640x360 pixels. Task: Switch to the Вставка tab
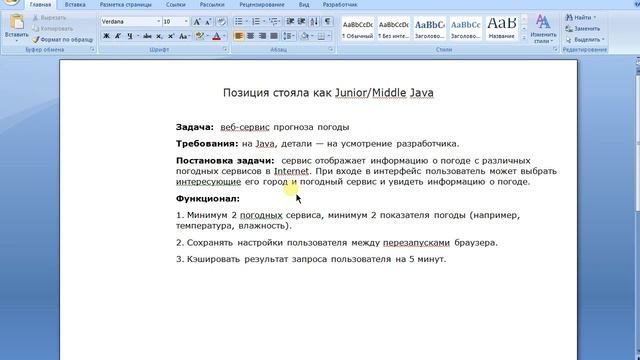click(x=75, y=4)
